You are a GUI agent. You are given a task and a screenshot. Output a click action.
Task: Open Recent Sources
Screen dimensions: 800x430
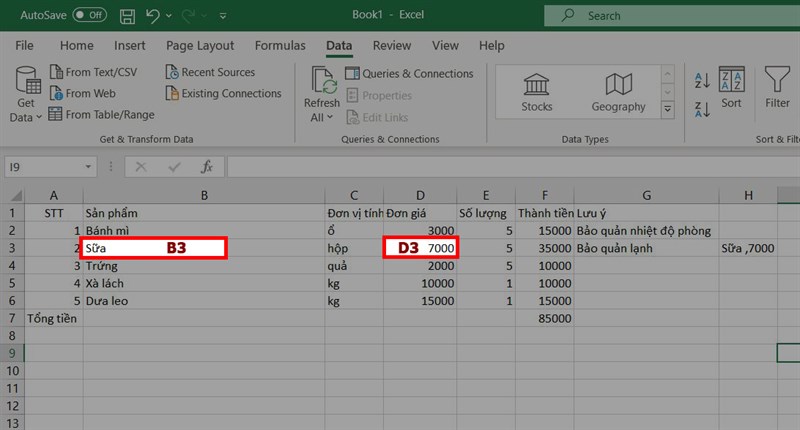point(210,72)
